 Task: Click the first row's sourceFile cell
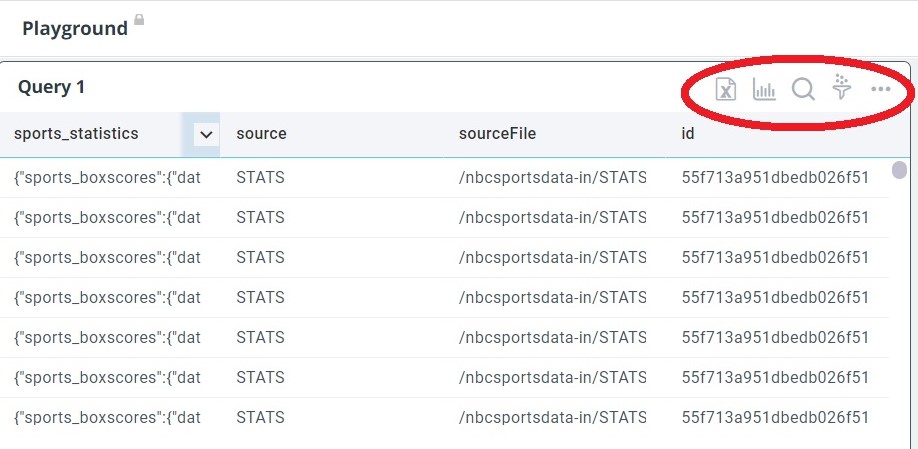click(552, 177)
